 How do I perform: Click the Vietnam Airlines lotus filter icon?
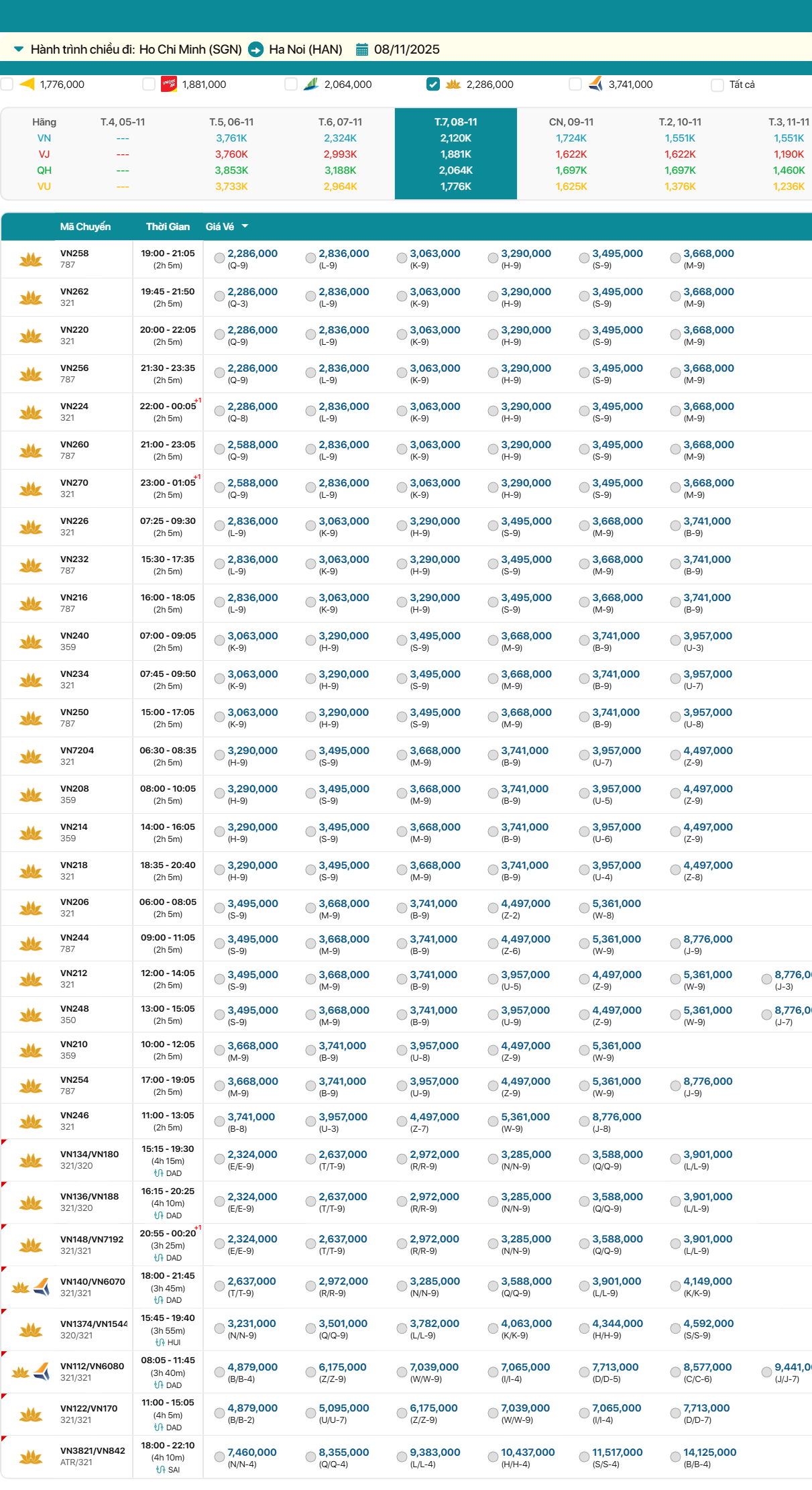(x=453, y=84)
